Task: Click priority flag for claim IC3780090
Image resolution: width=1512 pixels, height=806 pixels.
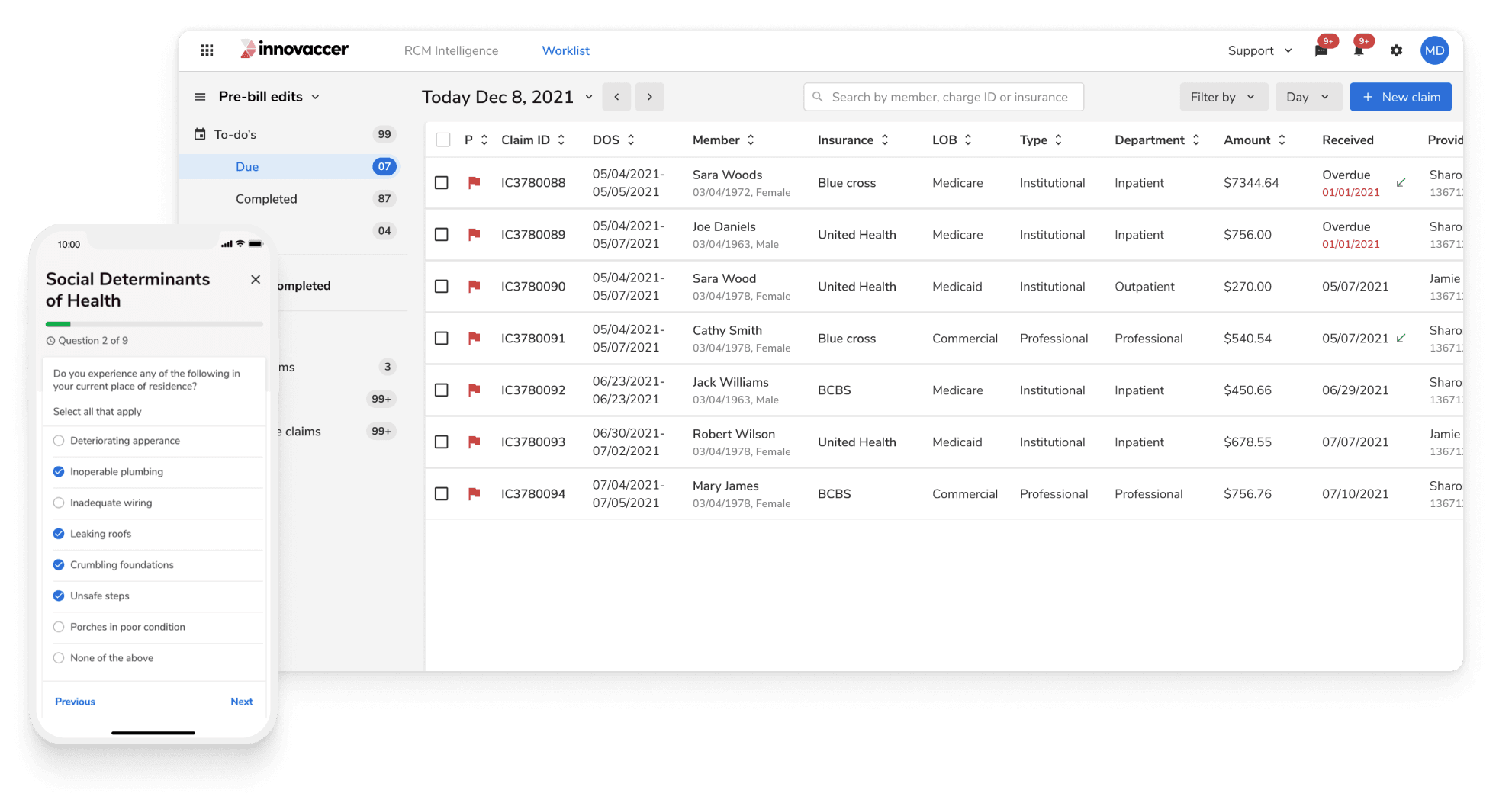Action: tap(474, 286)
